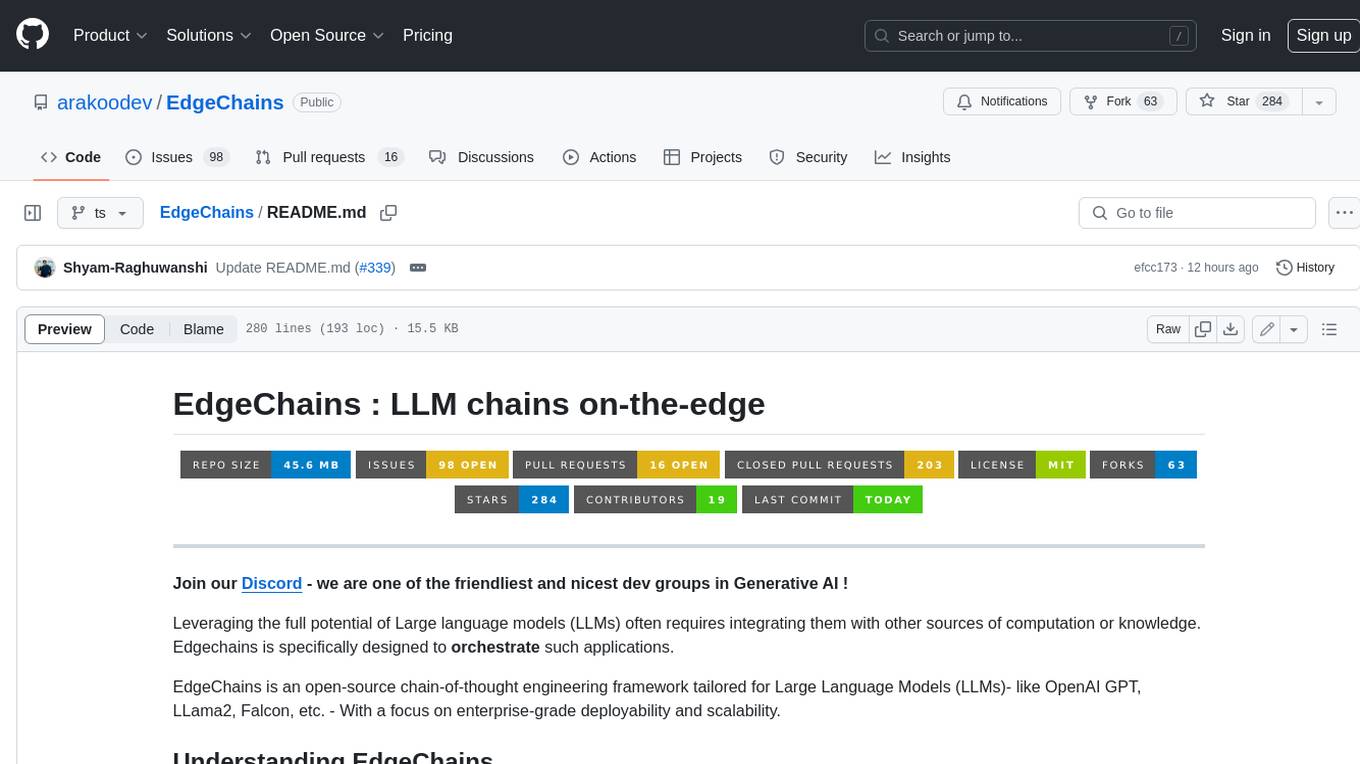Screen dimensions: 1360x764
Task: Open the Projects tab
Action: pyautogui.click(x=702, y=157)
